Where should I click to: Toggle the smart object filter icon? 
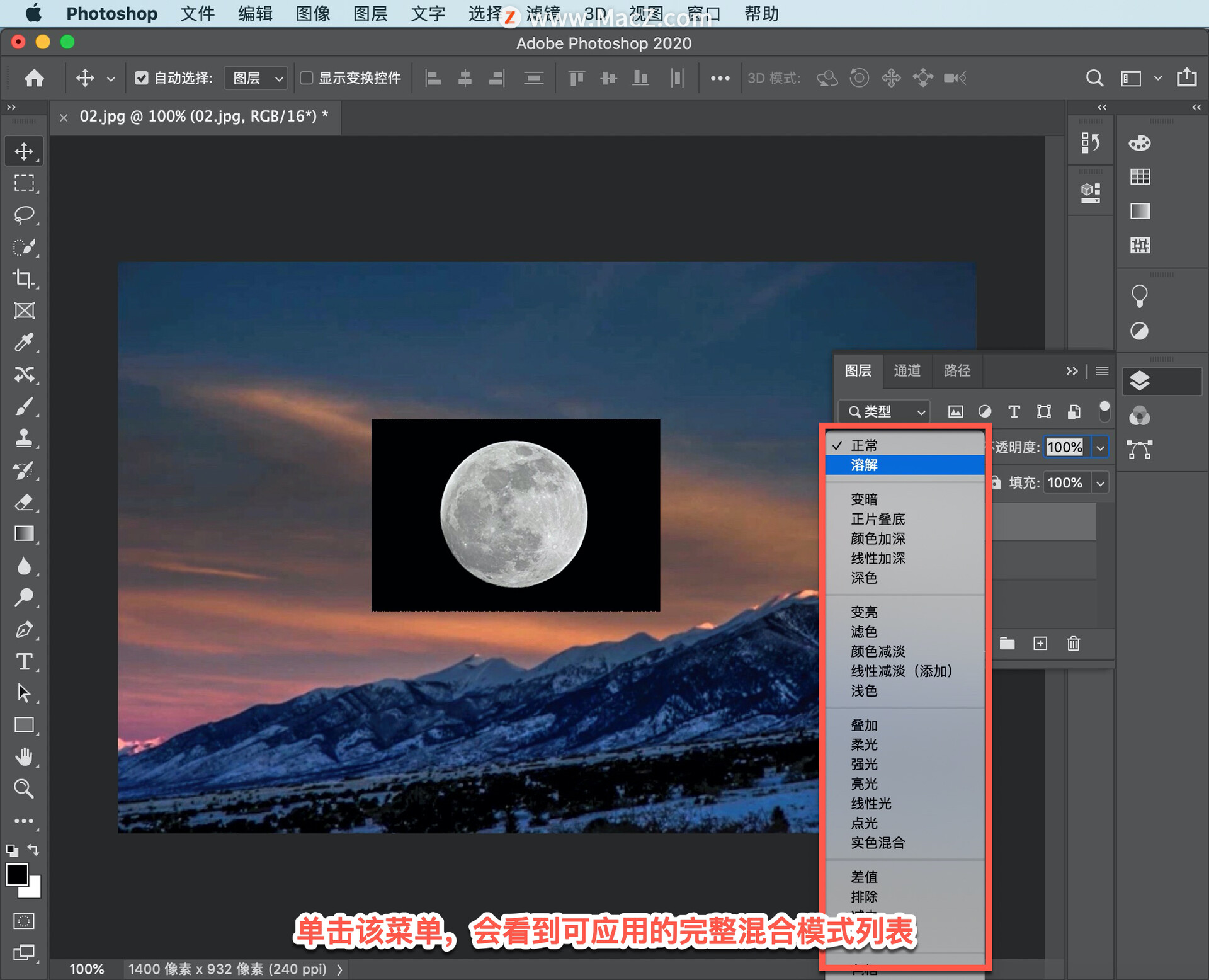1074,412
